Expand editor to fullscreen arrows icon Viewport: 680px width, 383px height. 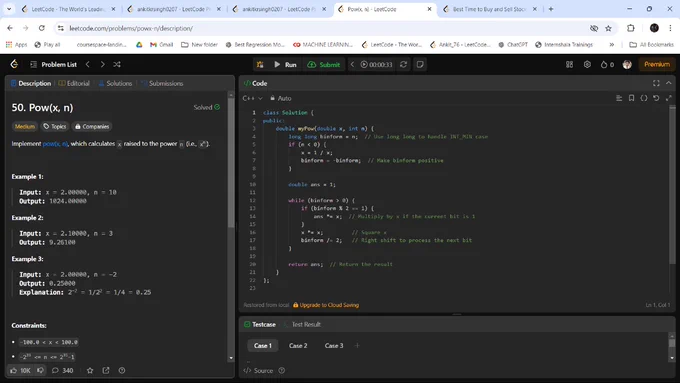tap(669, 98)
